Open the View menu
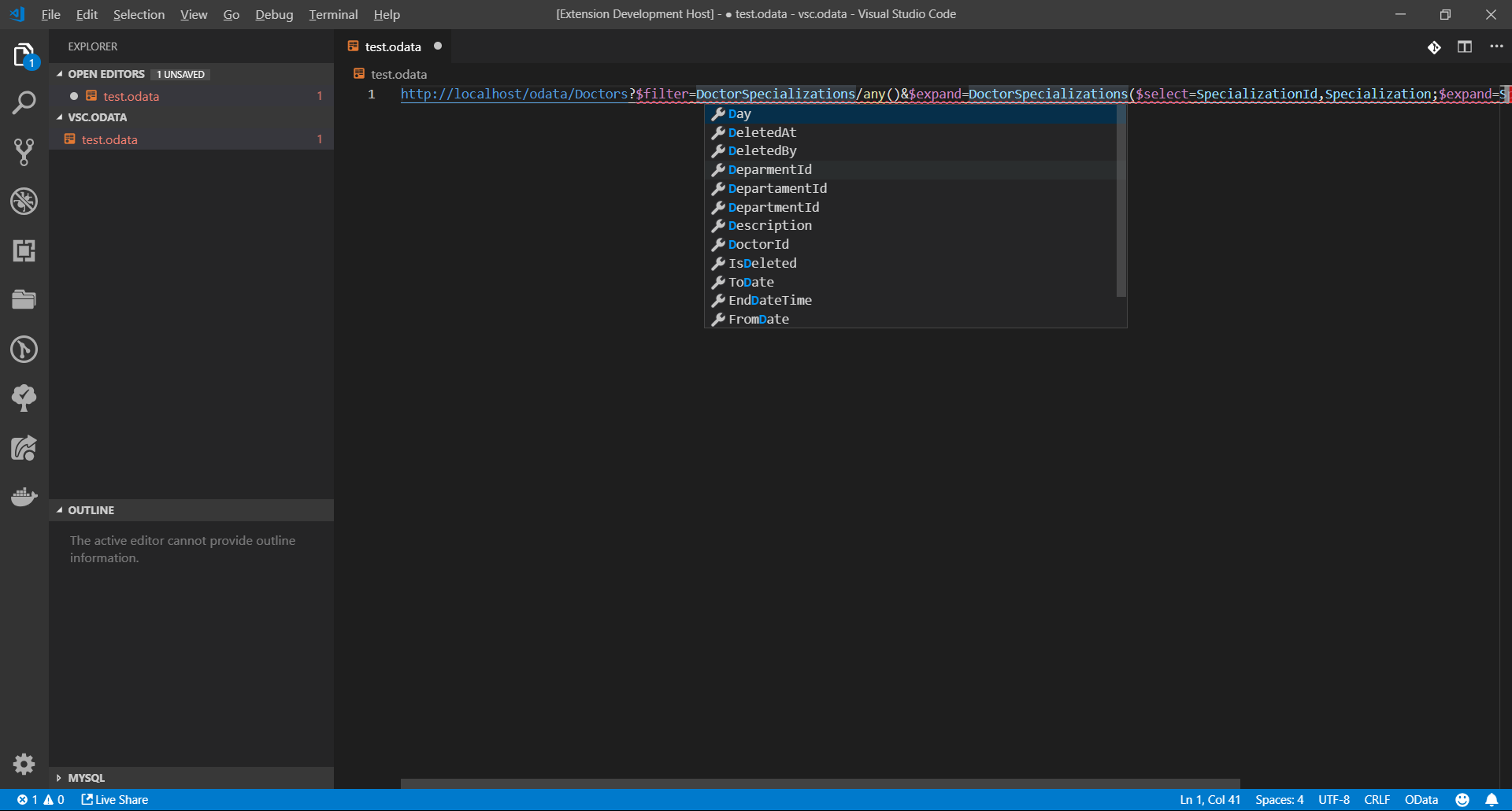This screenshot has width=1512, height=811. tap(194, 14)
